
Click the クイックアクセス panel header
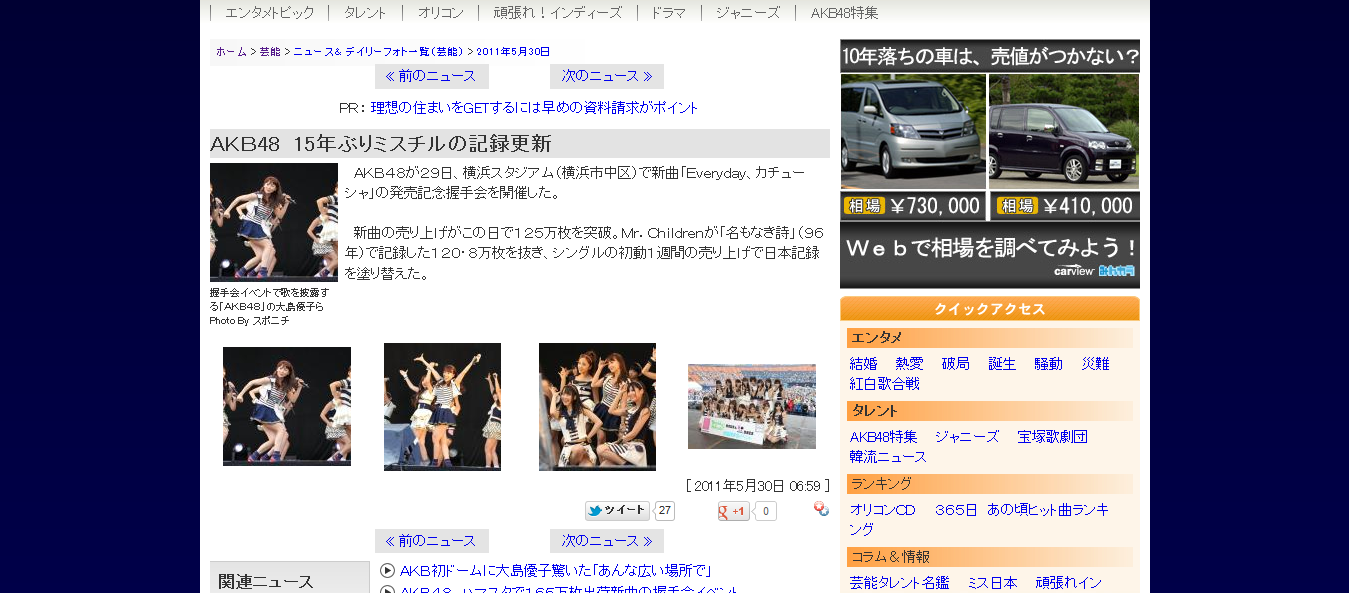click(x=990, y=309)
